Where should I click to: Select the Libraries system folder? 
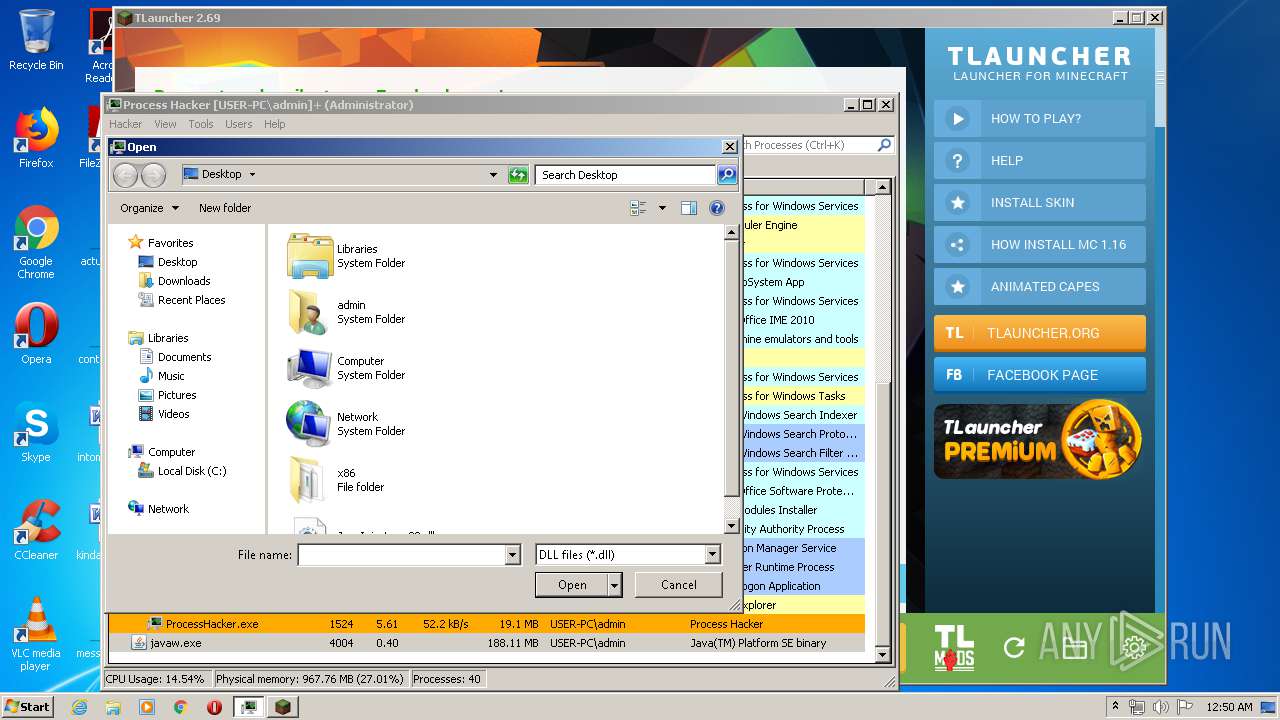(x=346, y=256)
